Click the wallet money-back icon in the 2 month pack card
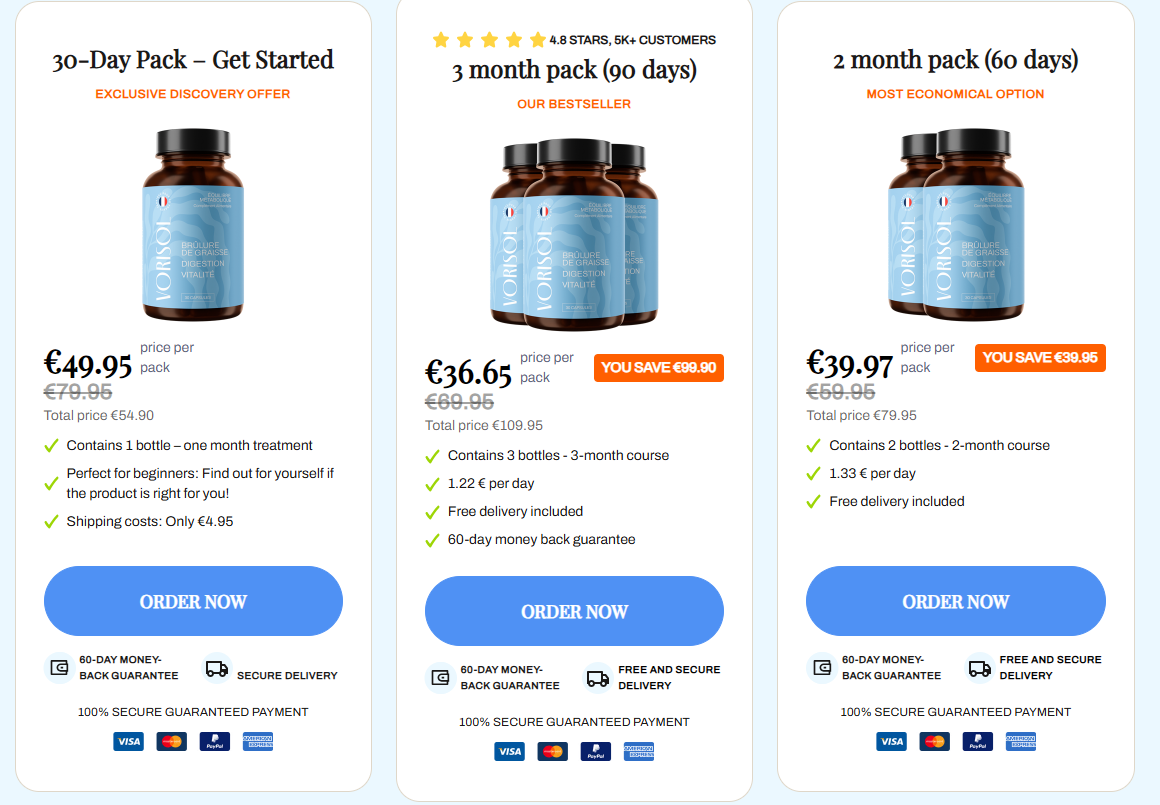This screenshot has height=805, width=1160. (x=821, y=667)
